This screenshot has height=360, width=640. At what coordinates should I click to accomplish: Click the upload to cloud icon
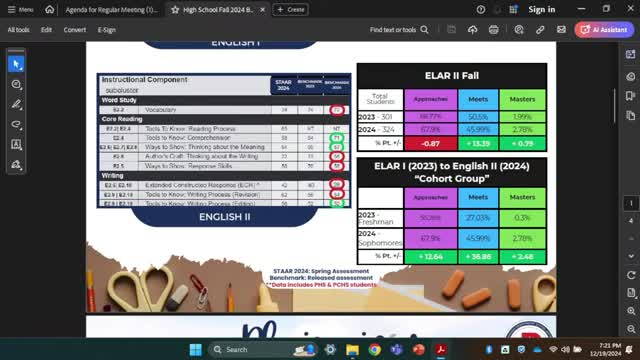pos(472,30)
